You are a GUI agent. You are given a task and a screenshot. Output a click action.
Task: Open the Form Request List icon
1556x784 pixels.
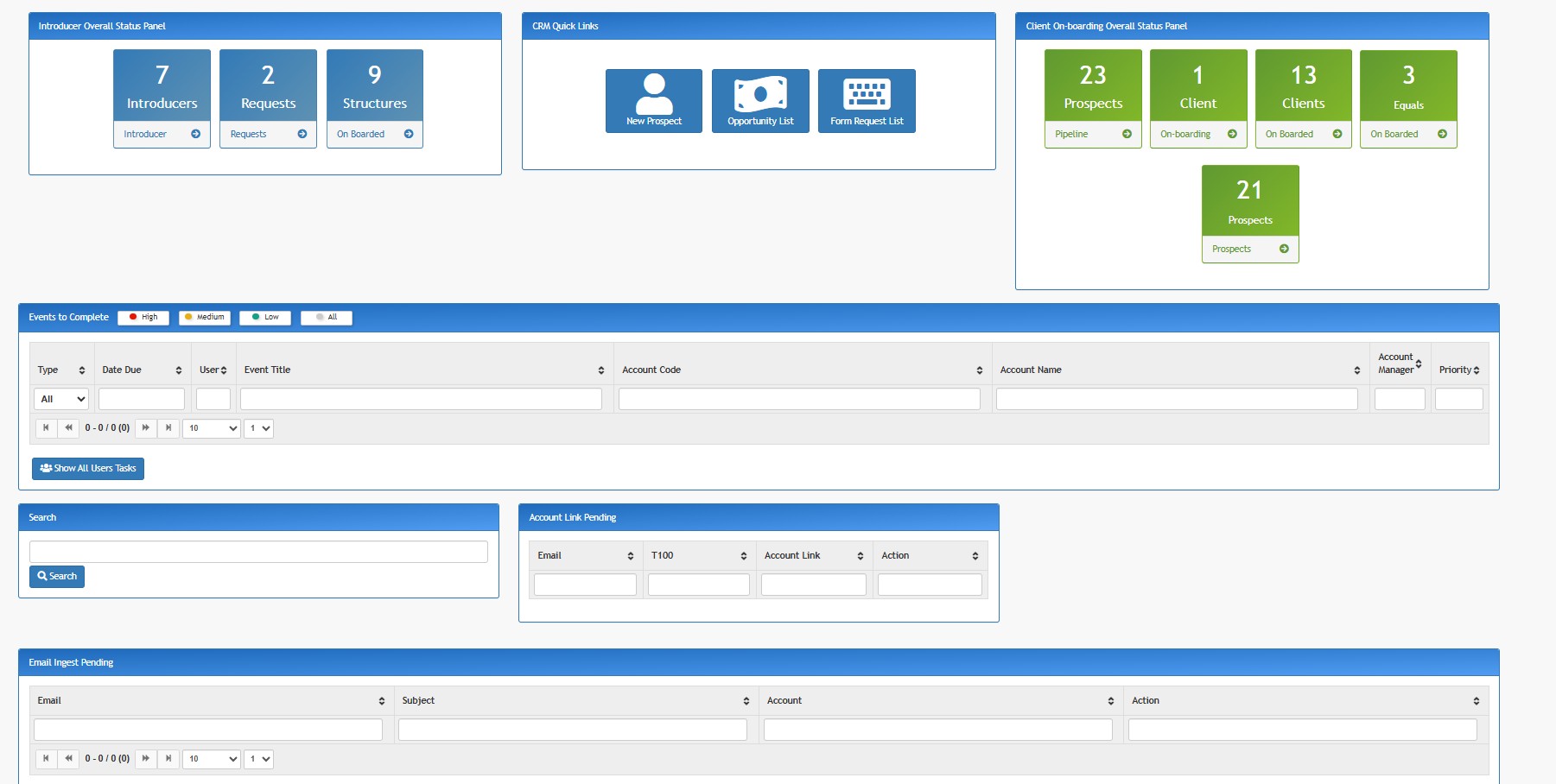(867, 100)
